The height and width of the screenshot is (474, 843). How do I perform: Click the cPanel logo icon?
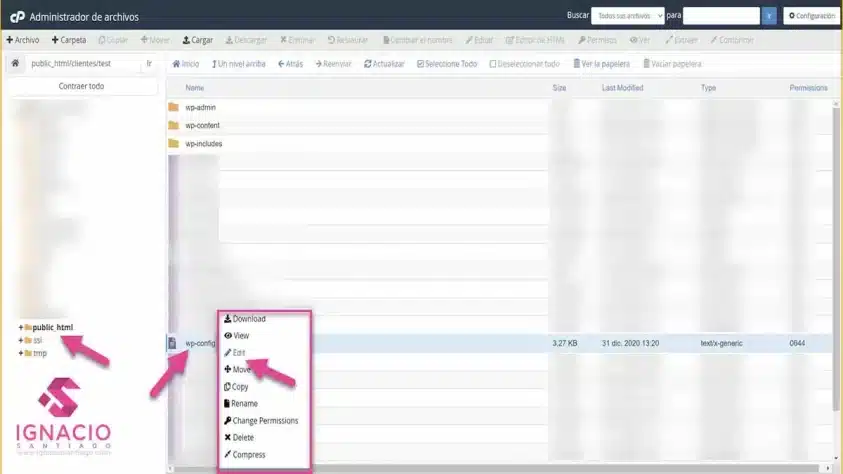17,17
